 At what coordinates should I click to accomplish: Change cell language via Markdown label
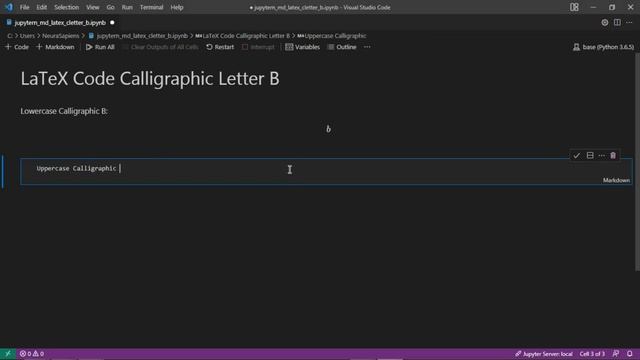[x=616, y=180]
